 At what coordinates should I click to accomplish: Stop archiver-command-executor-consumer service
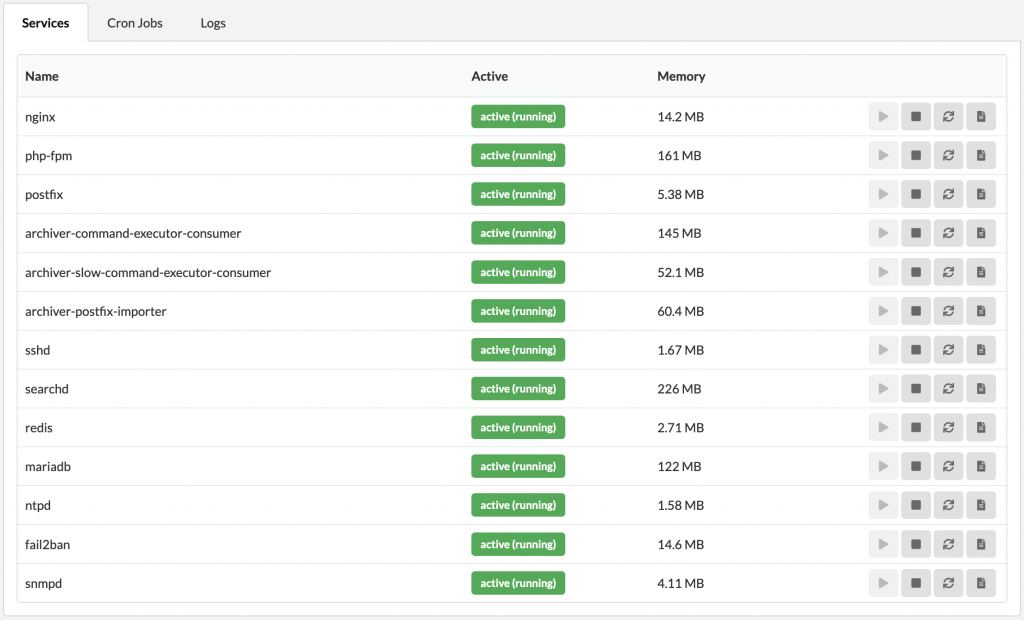pos(916,233)
